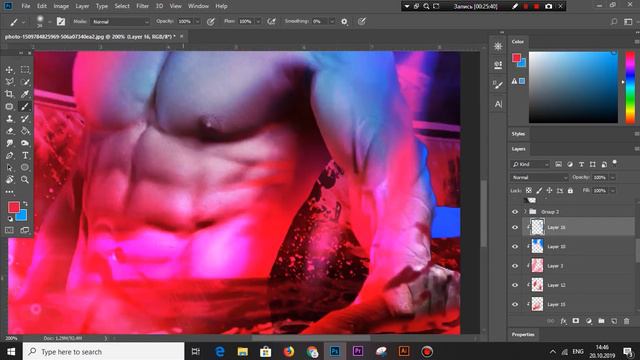Delete layer with trash icon
The image size is (640, 360).
coord(627,321)
